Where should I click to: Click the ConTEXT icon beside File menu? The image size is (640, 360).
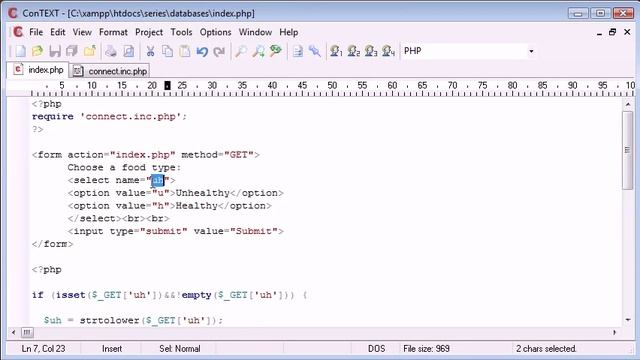pyautogui.click(x=18, y=32)
